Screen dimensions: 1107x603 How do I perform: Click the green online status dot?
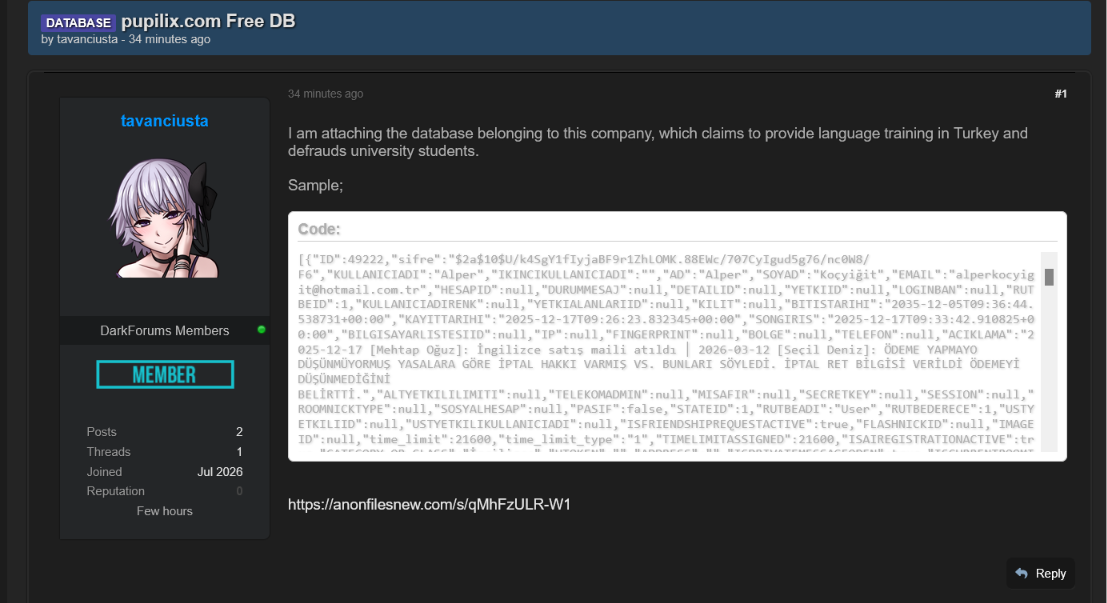coord(261,330)
